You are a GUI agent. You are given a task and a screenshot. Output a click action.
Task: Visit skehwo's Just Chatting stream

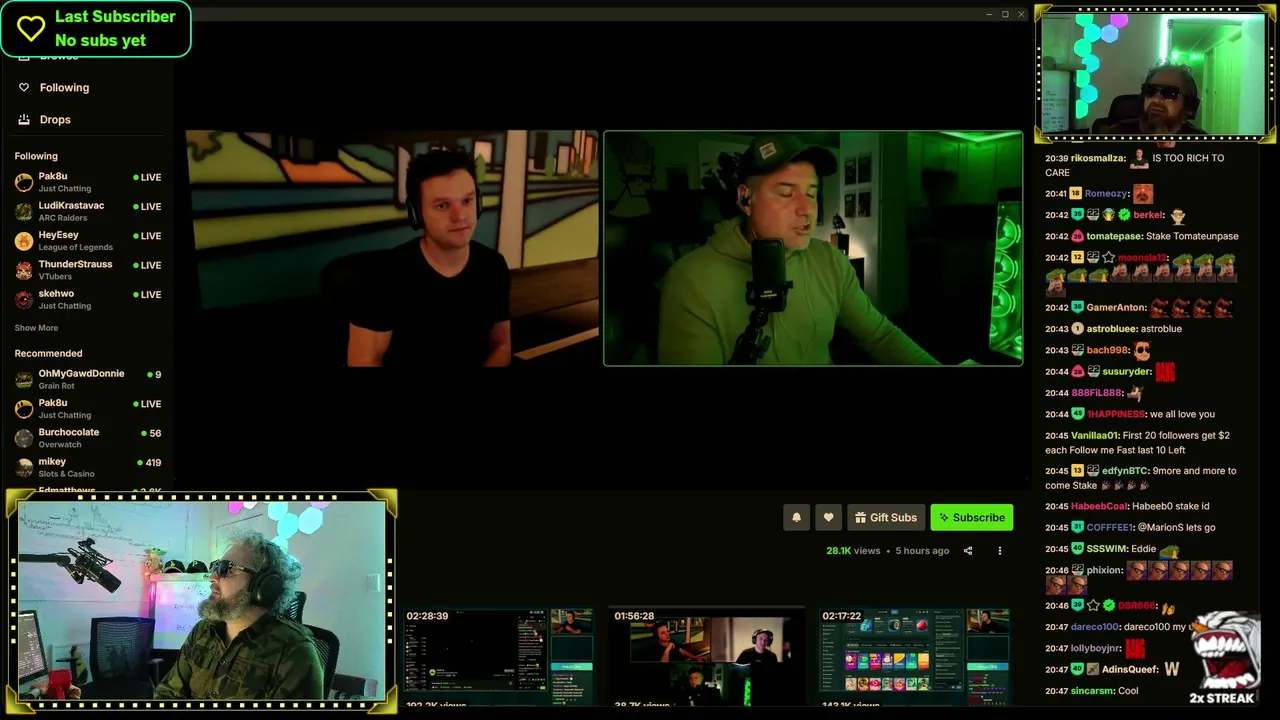88,299
